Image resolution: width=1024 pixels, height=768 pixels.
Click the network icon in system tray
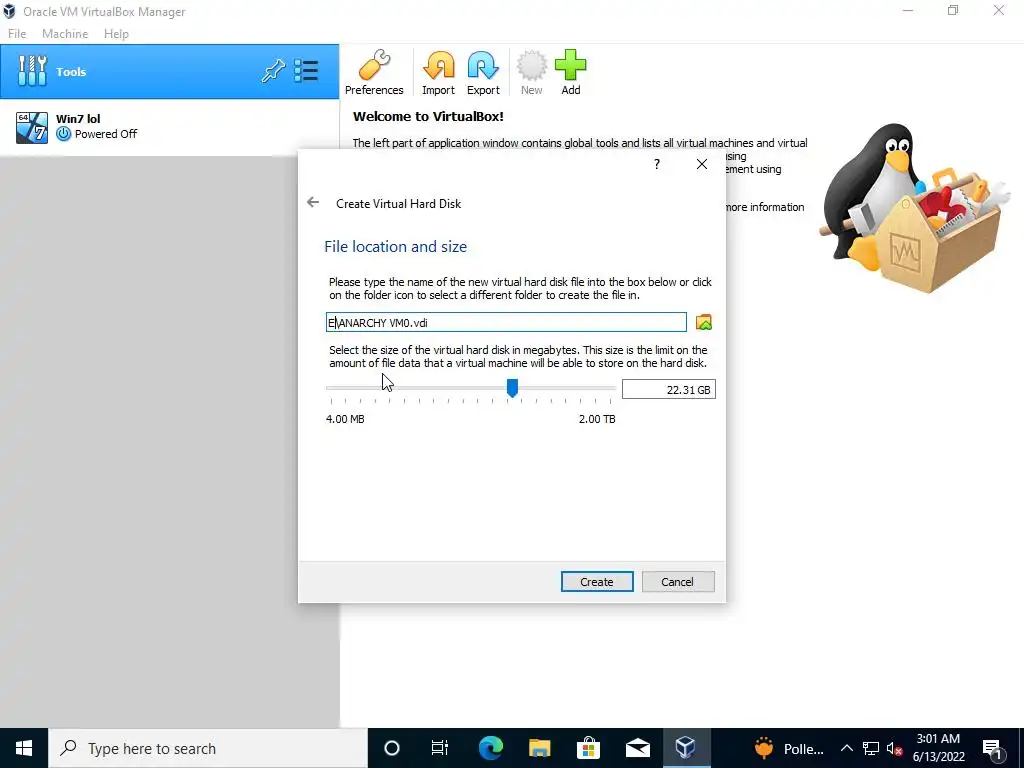pyautogui.click(x=871, y=748)
